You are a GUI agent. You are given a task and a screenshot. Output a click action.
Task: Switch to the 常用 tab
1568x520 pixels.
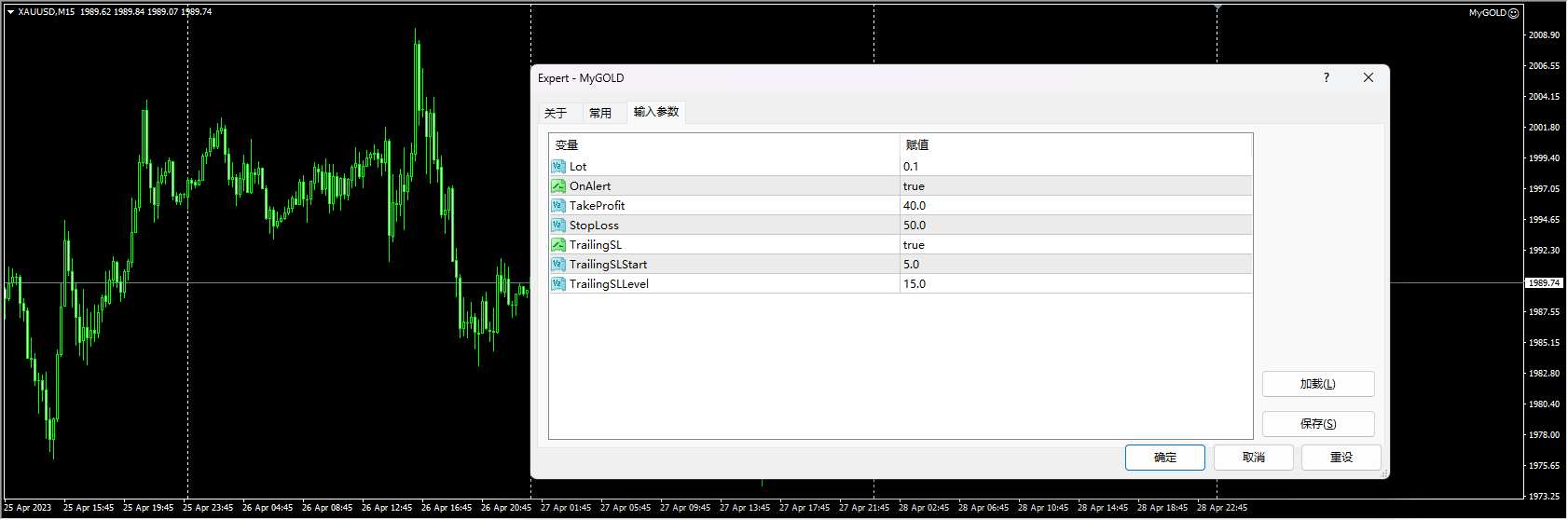point(600,113)
